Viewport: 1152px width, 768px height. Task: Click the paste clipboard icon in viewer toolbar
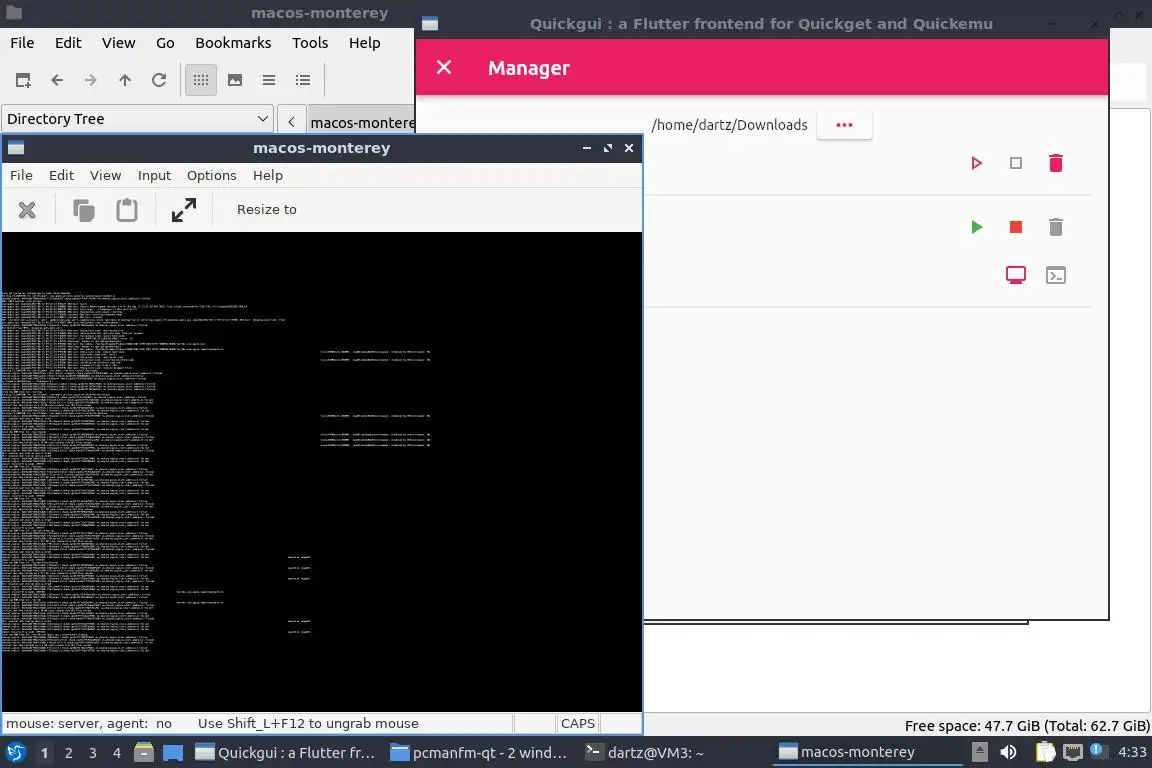[127, 210]
